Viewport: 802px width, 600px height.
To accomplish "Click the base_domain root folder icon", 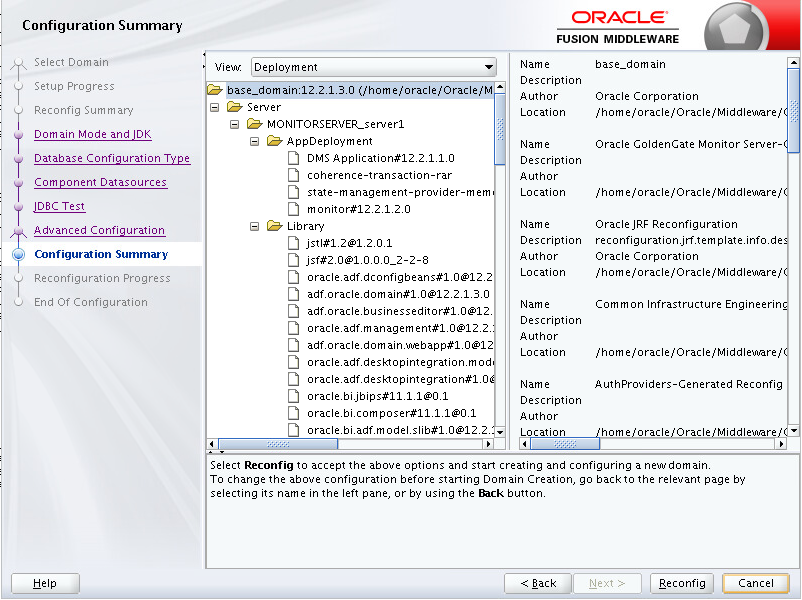I will pyautogui.click(x=215, y=90).
